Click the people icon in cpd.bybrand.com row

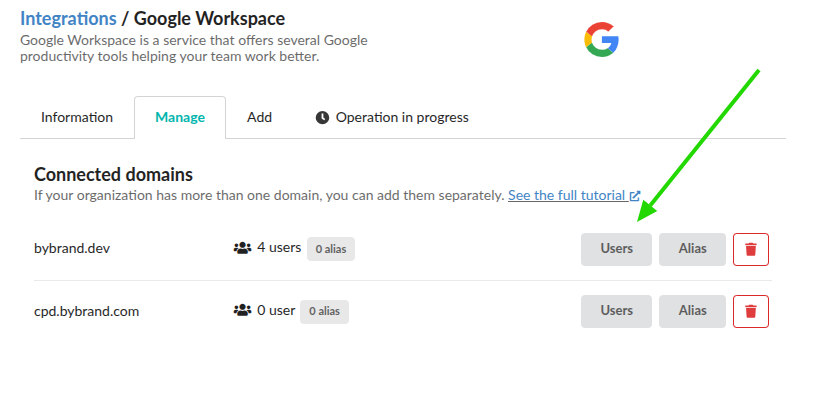tap(242, 311)
